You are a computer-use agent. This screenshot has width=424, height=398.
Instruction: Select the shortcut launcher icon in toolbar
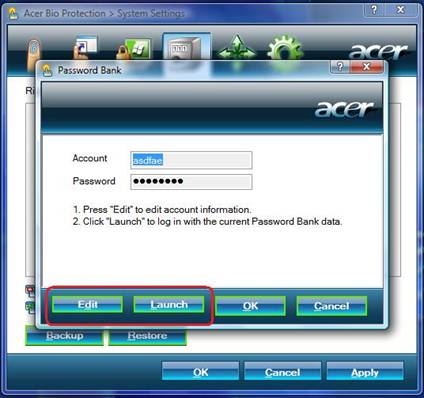click(84, 47)
